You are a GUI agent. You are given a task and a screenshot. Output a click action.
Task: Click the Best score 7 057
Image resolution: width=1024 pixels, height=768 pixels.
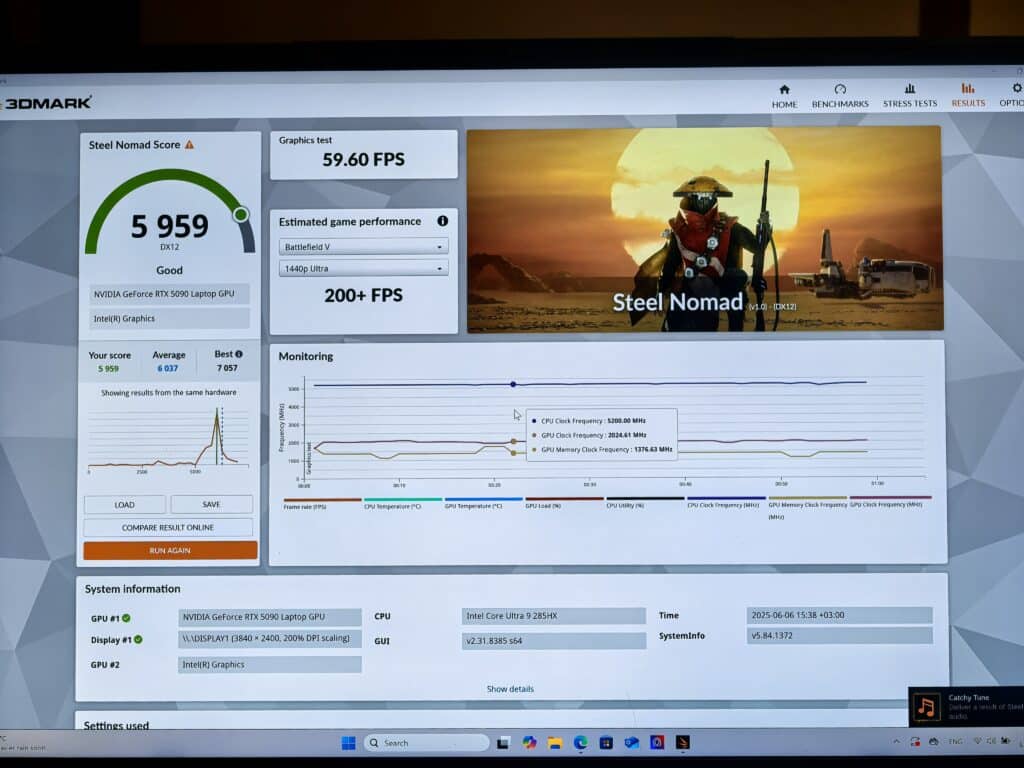pyautogui.click(x=227, y=368)
